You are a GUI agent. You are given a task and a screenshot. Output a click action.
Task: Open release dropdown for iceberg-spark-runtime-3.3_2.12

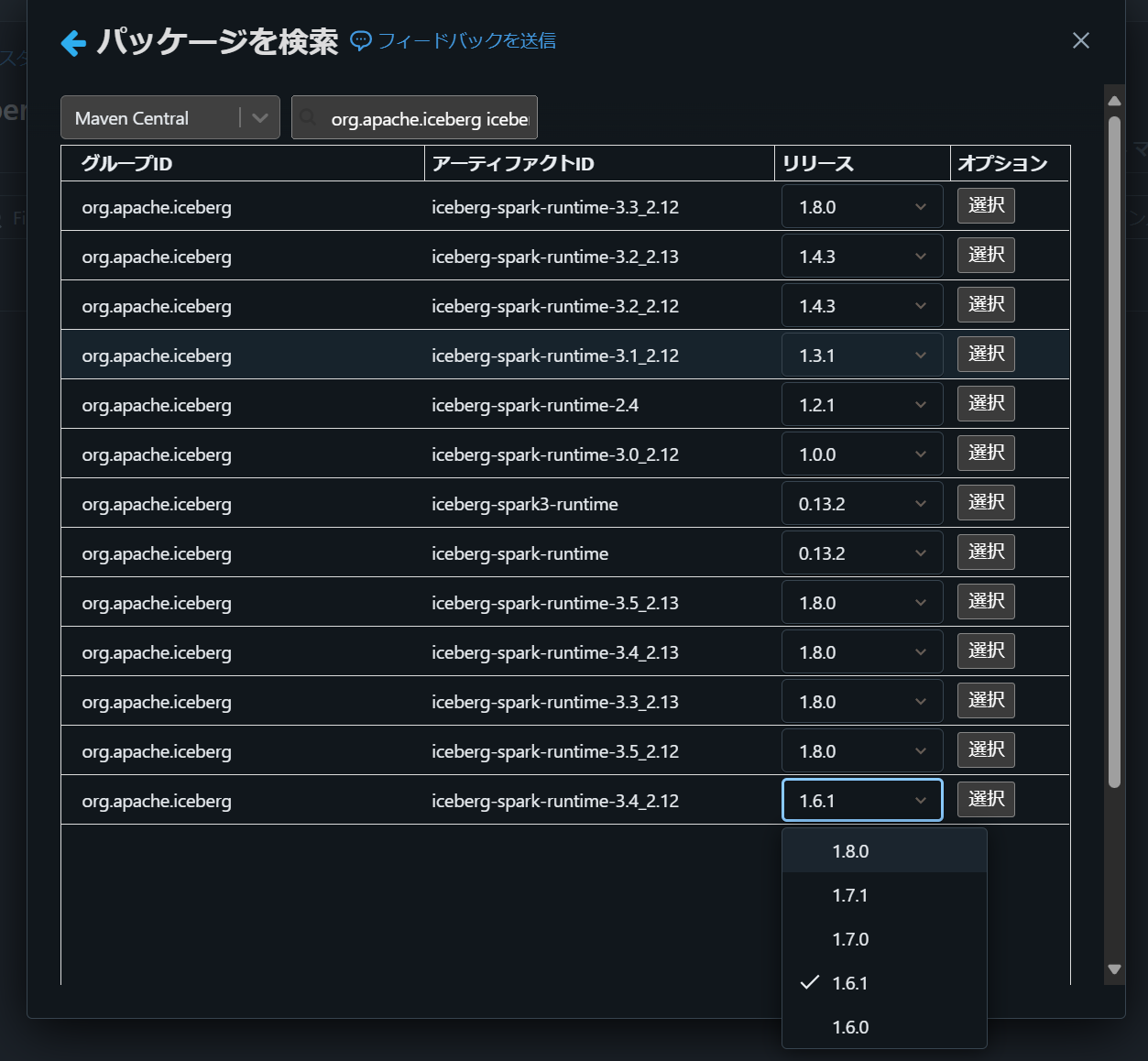(x=862, y=206)
